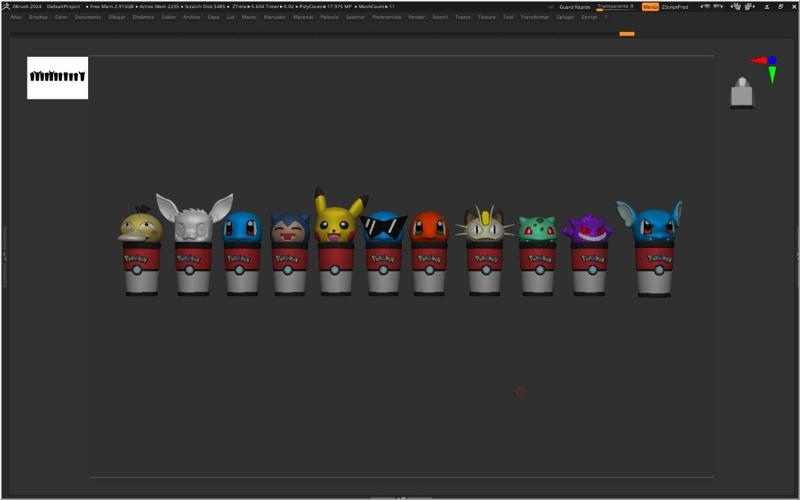This screenshot has height=500, width=800.
Task: Open the Película menu
Action: (x=329, y=17)
